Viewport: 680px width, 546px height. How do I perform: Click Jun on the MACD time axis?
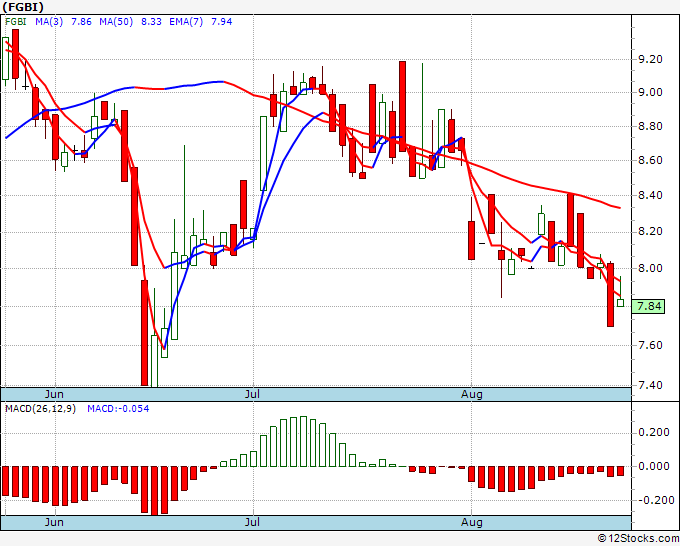click(x=54, y=522)
